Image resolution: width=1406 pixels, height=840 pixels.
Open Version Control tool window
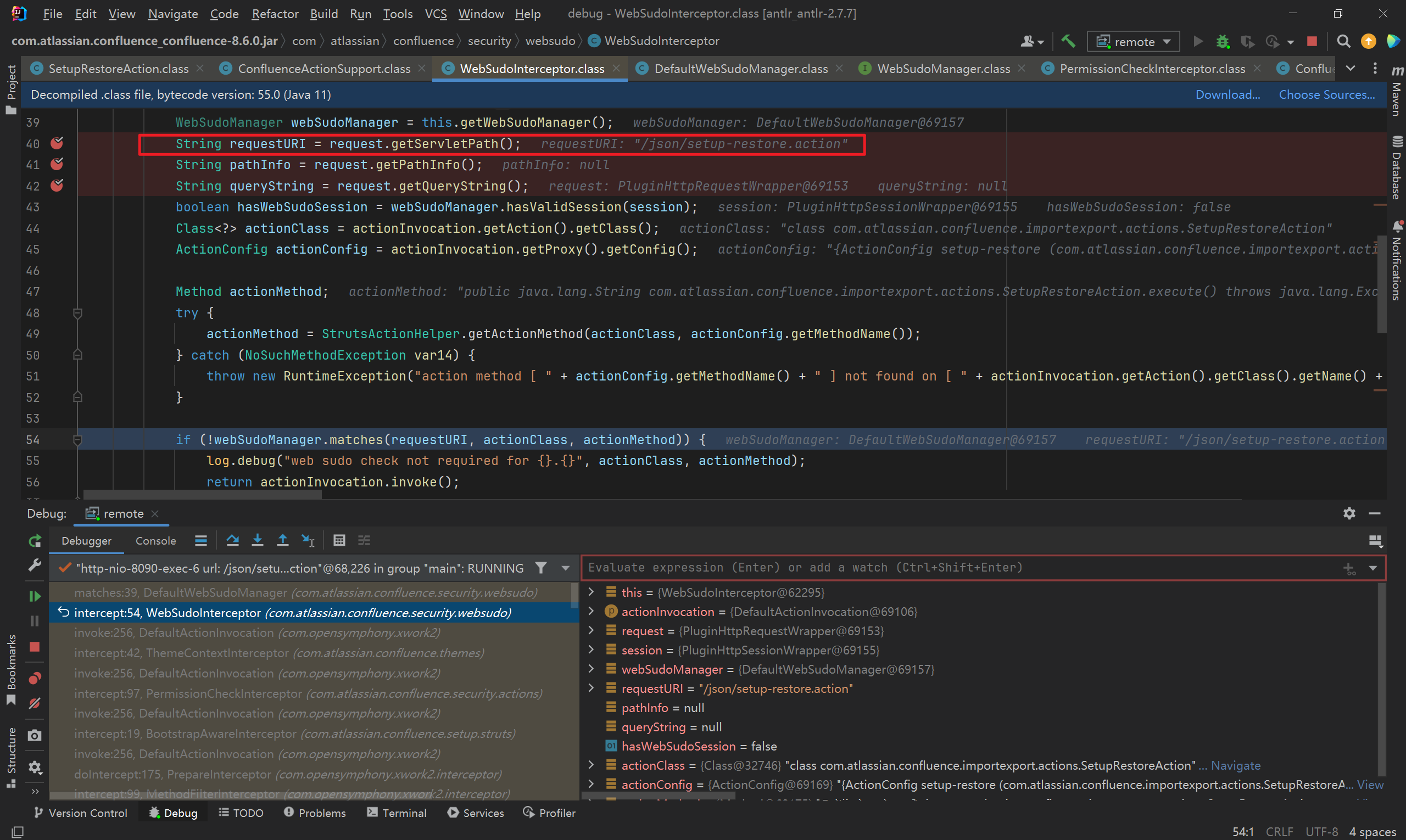click(80, 813)
